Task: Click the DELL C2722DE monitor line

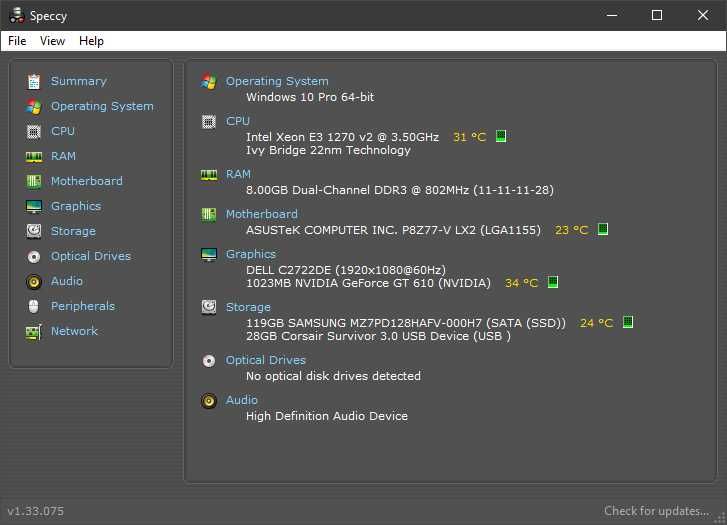Action: [x=346, y=270]
